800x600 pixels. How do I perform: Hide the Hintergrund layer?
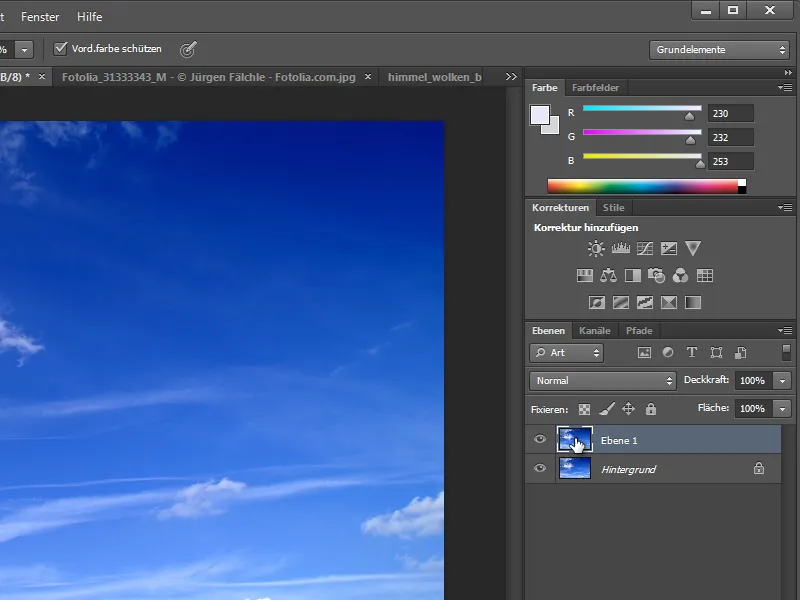click(x=540, y=468)
